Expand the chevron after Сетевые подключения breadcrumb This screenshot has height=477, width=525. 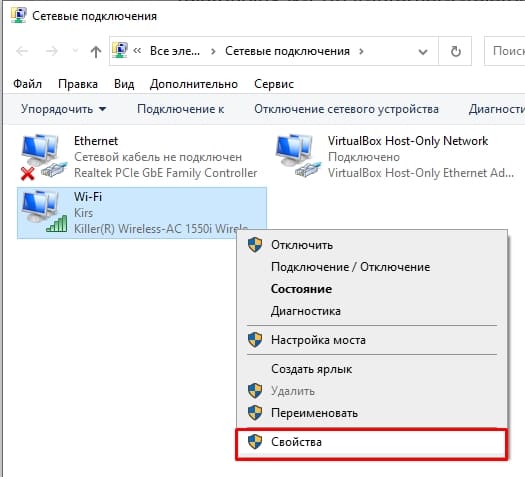click(361, 52)
